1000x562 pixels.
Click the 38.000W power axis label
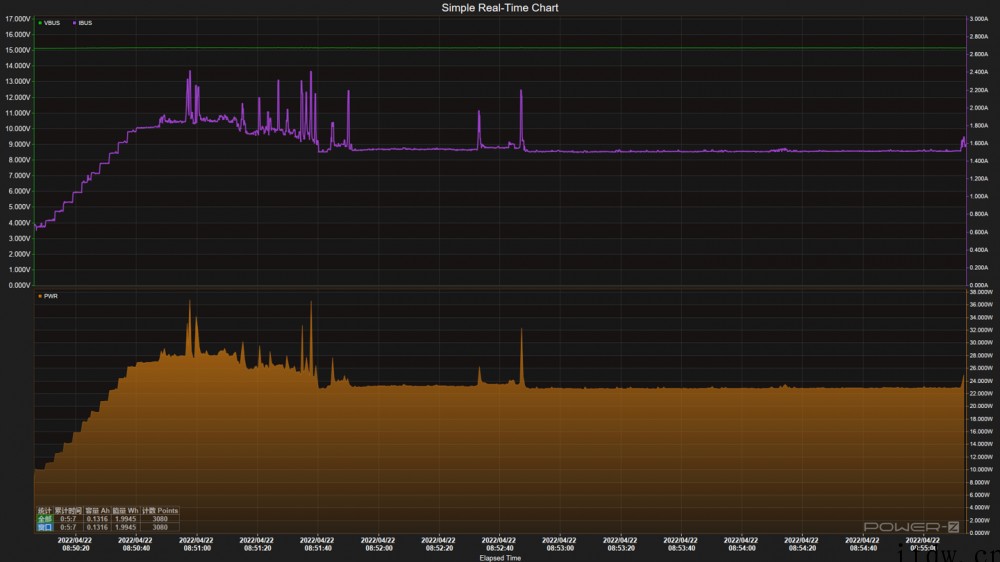(x=980, y=292)
